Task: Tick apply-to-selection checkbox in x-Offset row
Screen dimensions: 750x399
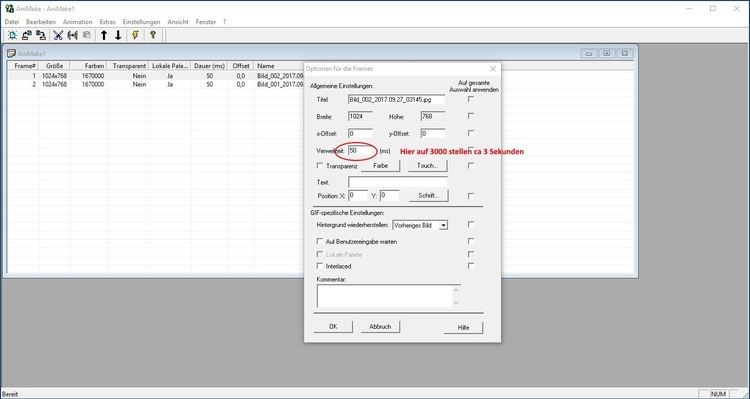Action: click(471, 133)
